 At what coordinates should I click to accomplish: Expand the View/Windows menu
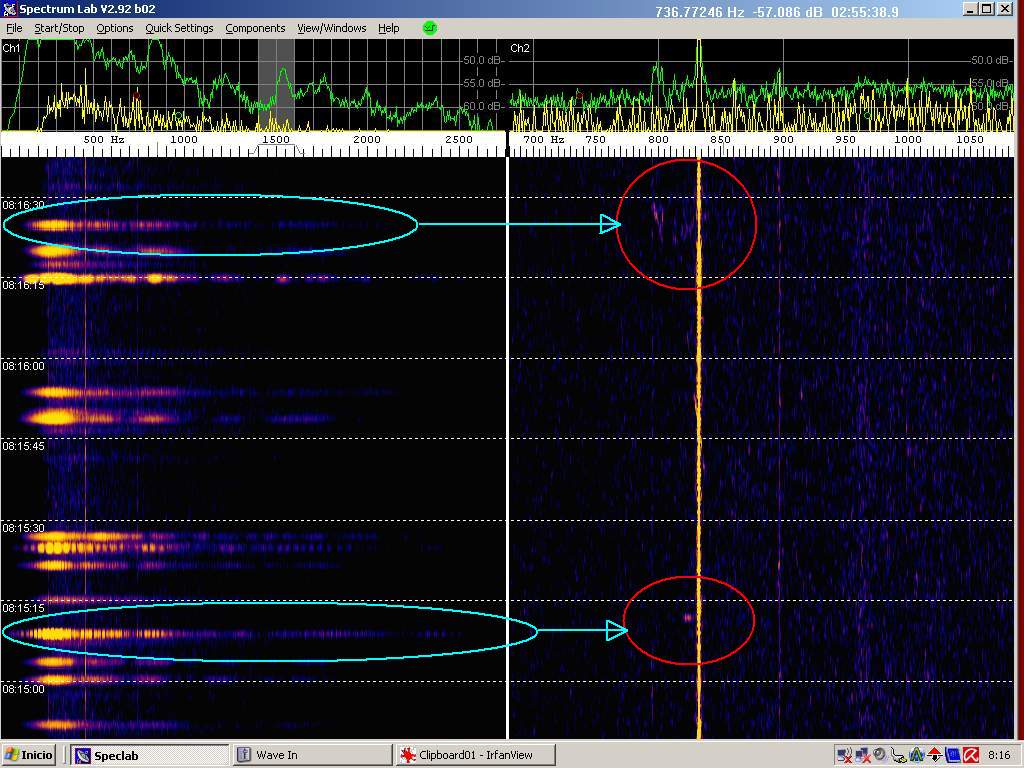331,28
